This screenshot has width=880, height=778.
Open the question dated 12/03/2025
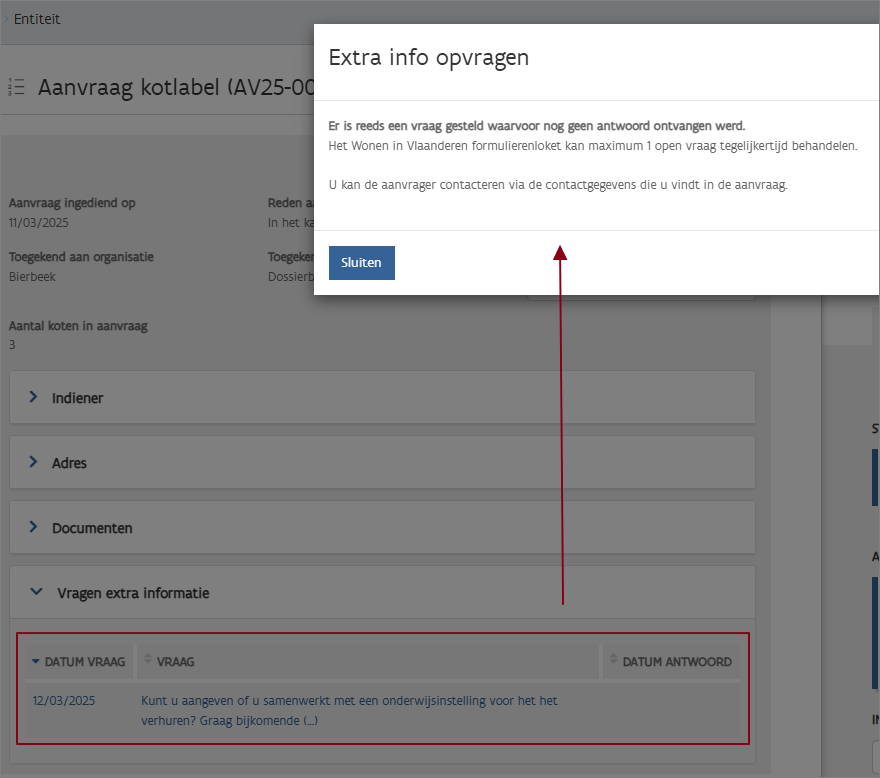[64, 701]
